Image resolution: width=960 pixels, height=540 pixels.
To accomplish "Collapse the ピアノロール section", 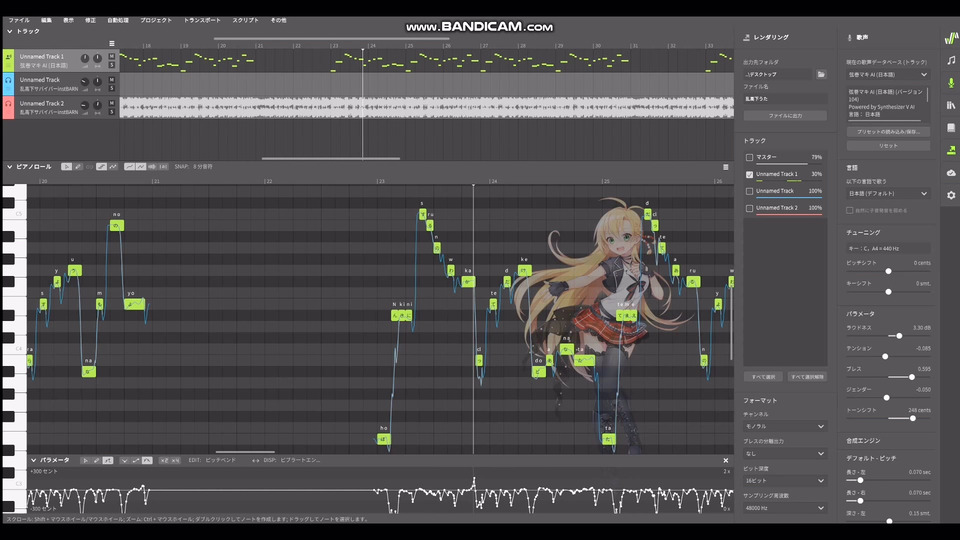I will (10, 167).
